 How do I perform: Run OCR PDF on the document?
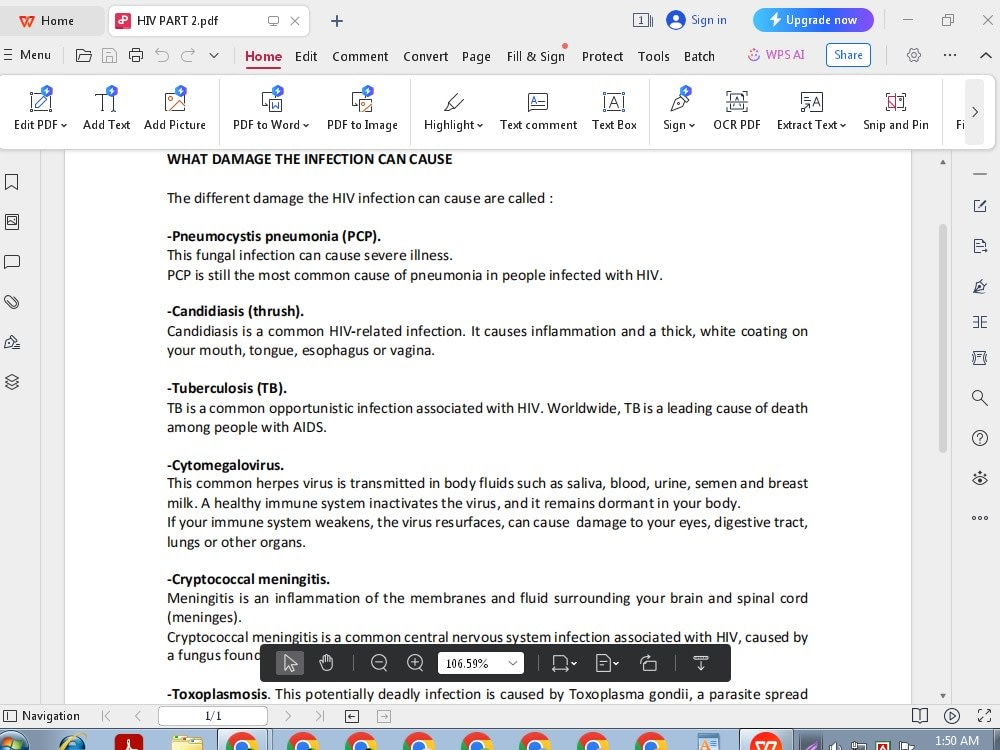tap(737, 110)
